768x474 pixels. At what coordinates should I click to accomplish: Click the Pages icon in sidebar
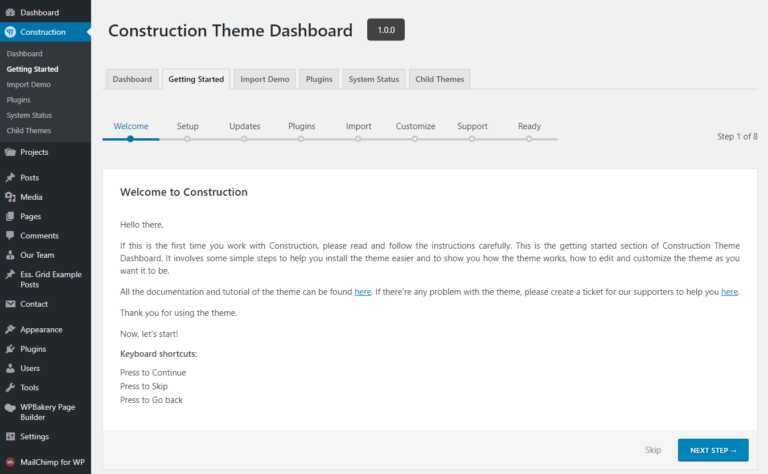pyautogui.click(x=10, y=216)
